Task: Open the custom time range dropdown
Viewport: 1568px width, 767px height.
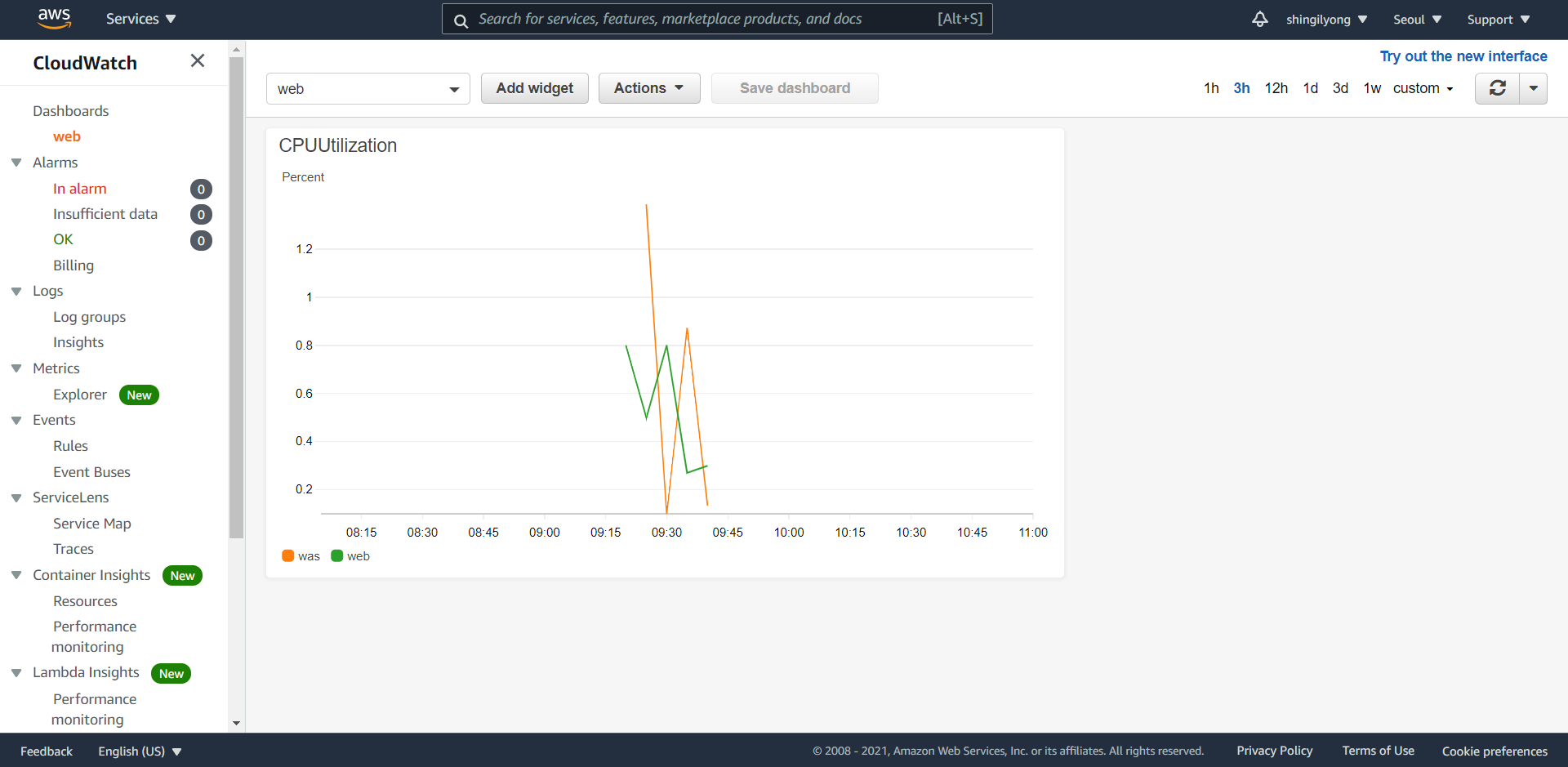Action: (1423, 88)
